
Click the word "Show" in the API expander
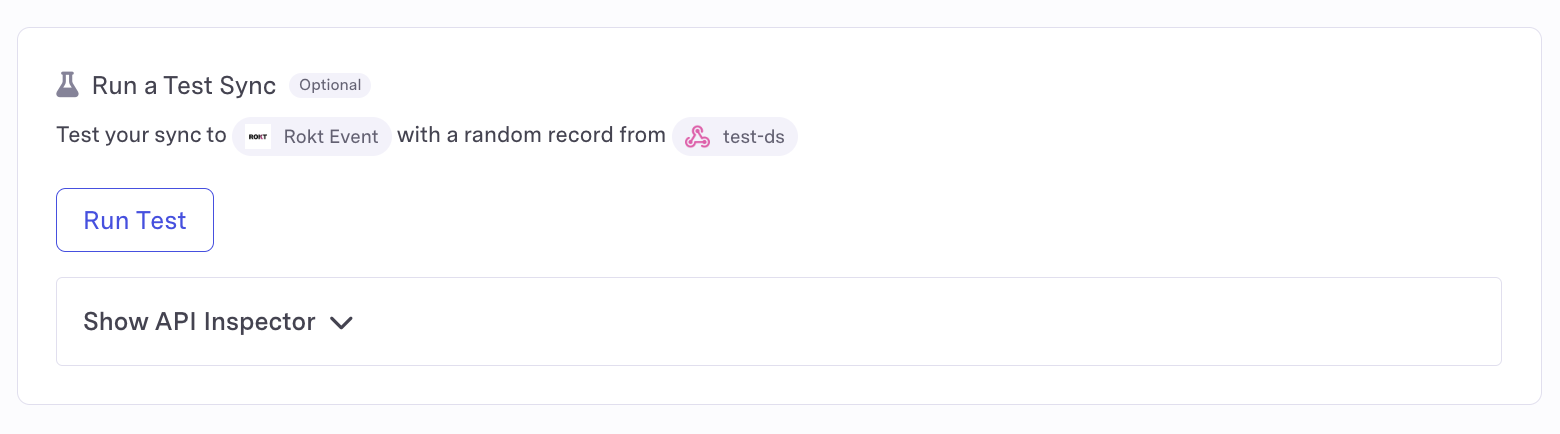(x=116, y=322)
